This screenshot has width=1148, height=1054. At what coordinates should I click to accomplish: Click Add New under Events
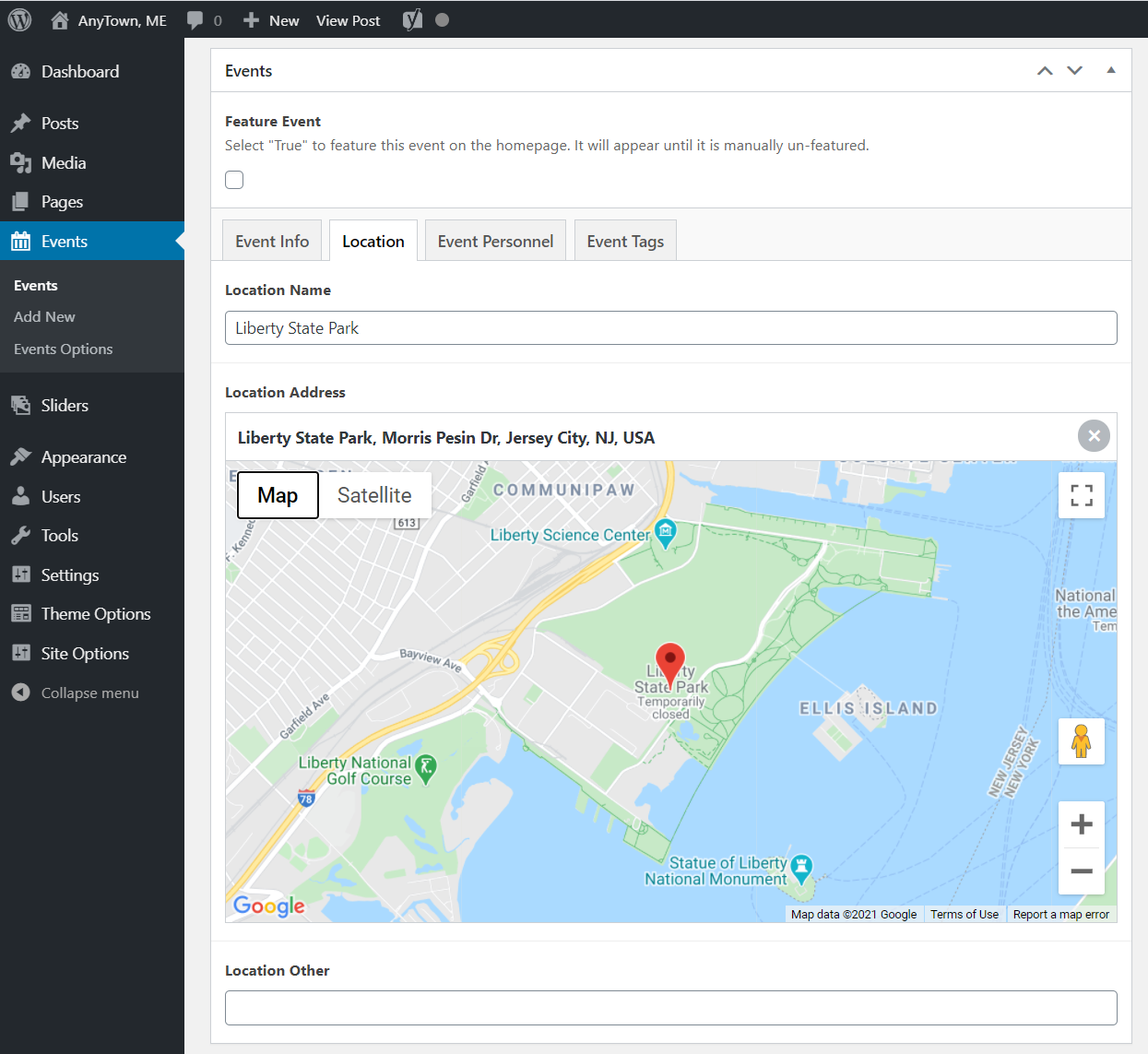[x=44, y=316]
